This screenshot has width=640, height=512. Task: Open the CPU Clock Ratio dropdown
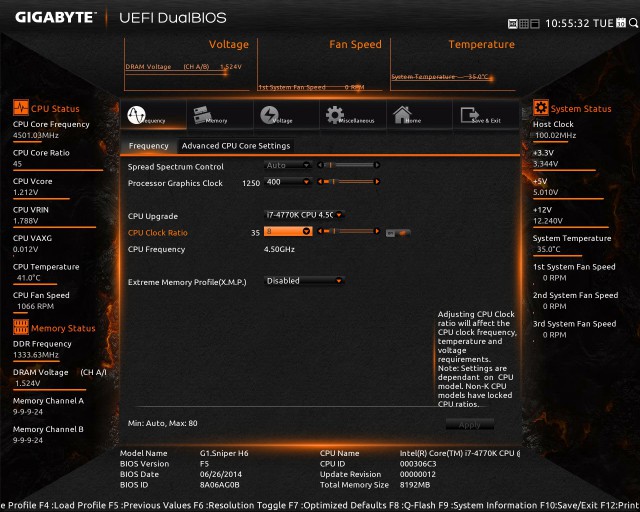pyautogui.click(x=288, y=231)
